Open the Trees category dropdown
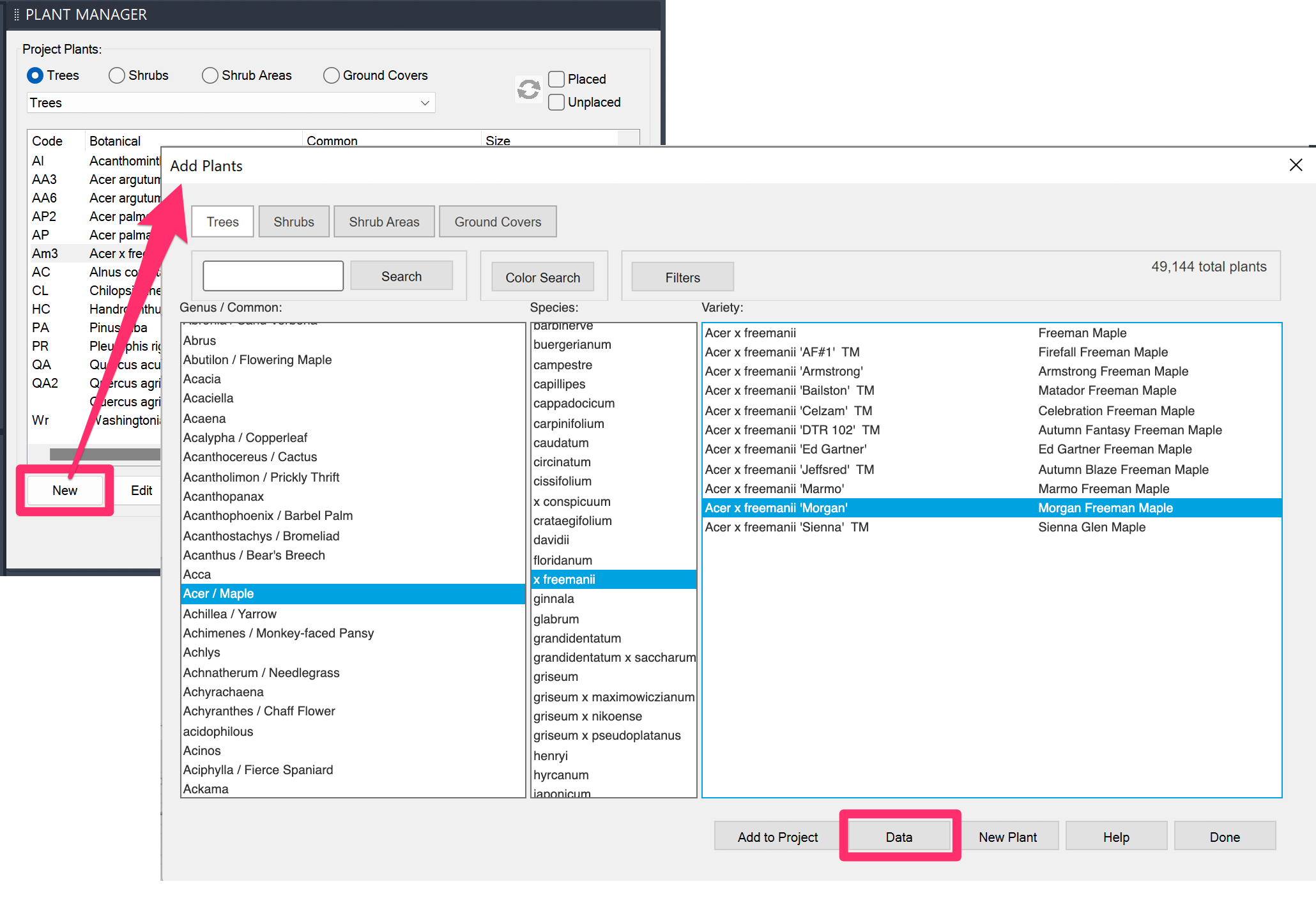The image size is (1316, 907). pos(424,102)
